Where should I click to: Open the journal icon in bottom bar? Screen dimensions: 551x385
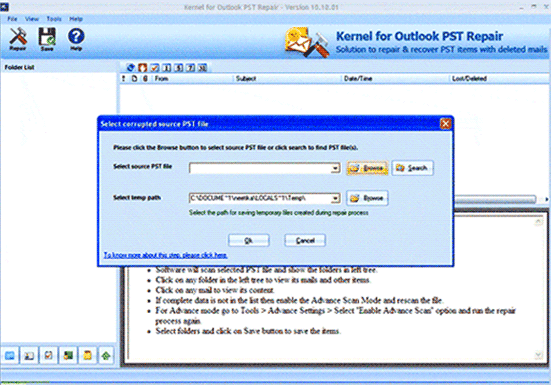(68, 355)
